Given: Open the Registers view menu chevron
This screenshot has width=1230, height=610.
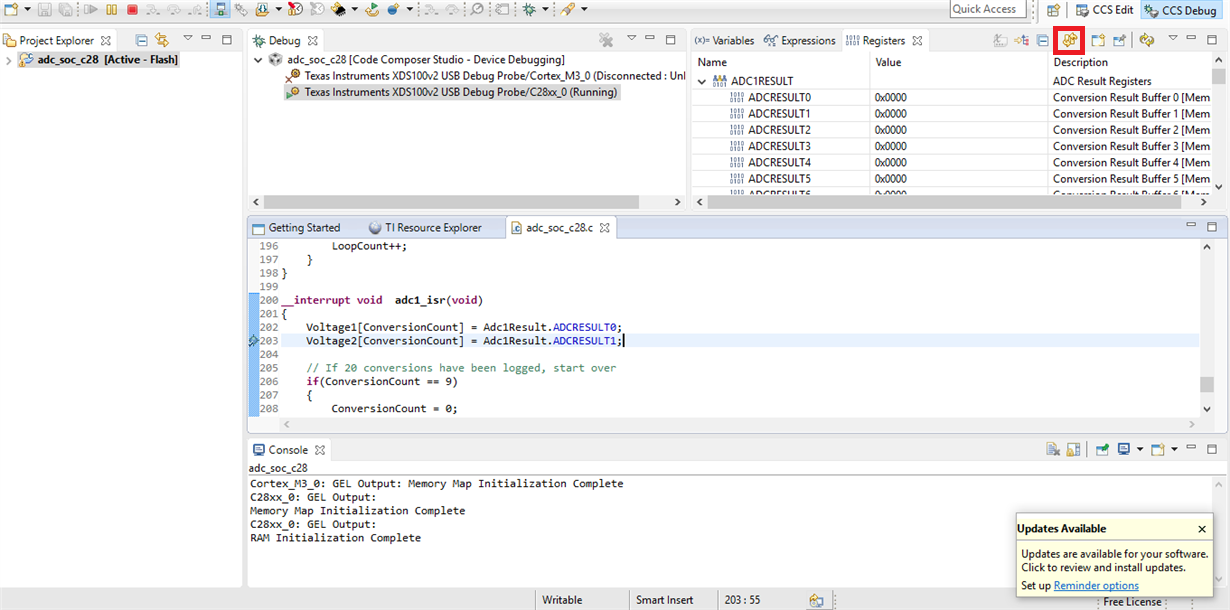Looking at the screenshot, I should [x=1172, y=40].
